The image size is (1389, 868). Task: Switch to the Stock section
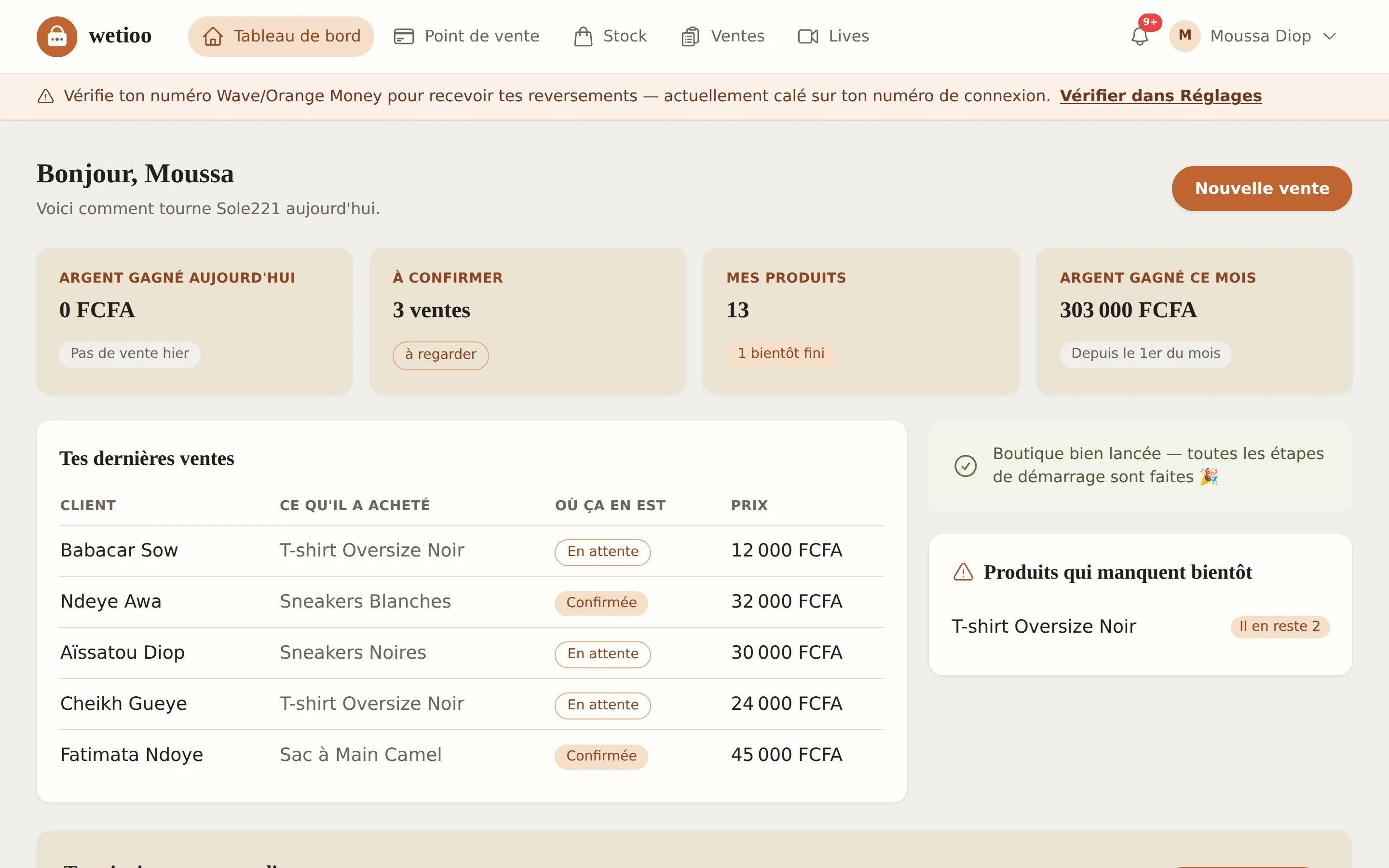pyautogui.click(x=610, y=36)
